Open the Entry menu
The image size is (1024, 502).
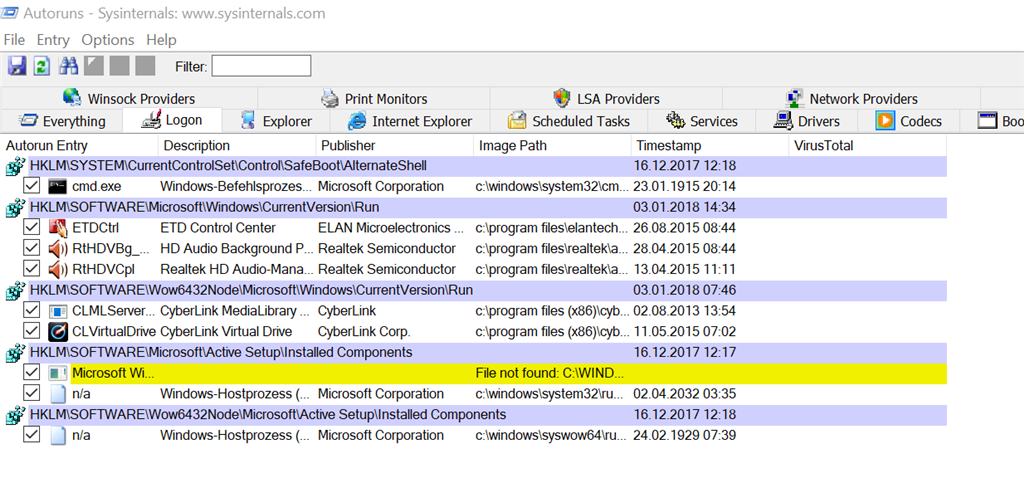pyautogui.click(x=53, y=40)
